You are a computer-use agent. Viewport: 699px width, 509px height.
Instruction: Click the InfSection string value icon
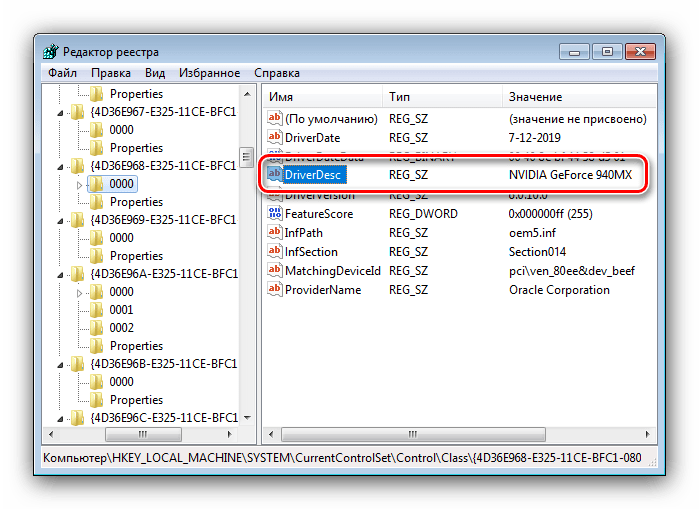(x=275, y=251)
